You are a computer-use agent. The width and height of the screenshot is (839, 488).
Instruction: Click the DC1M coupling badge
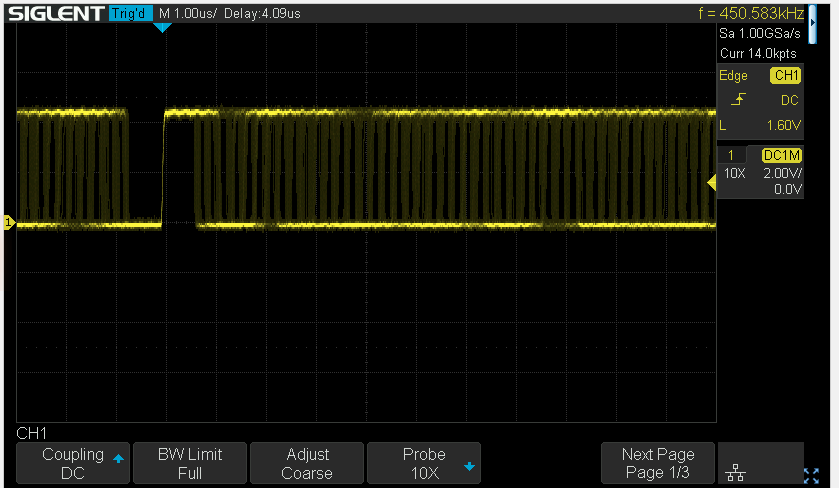coord(782,155)
